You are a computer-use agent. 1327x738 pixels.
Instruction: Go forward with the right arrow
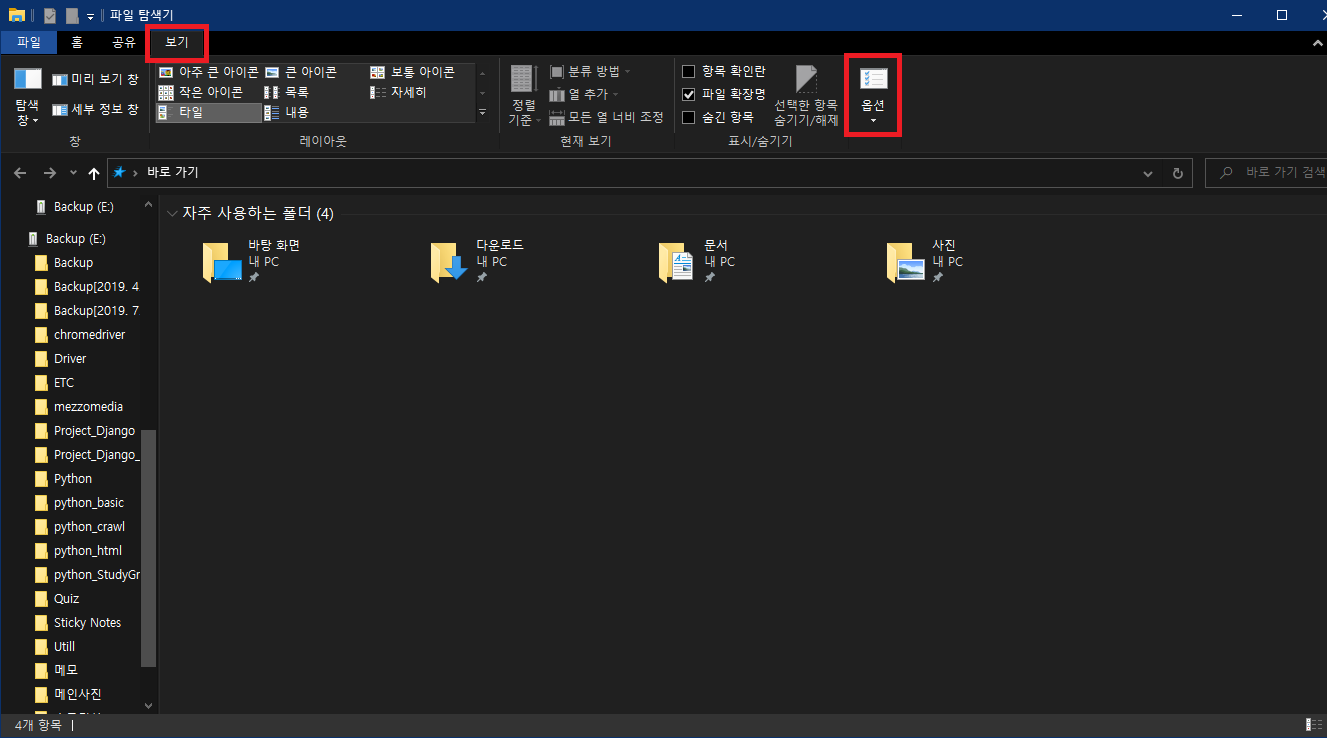[x=49, y=173]
